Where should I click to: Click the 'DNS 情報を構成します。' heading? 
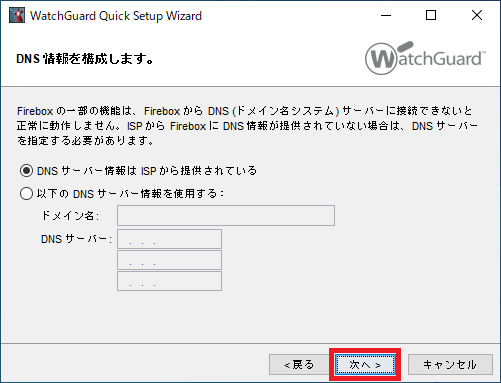[x=85, y=59]
